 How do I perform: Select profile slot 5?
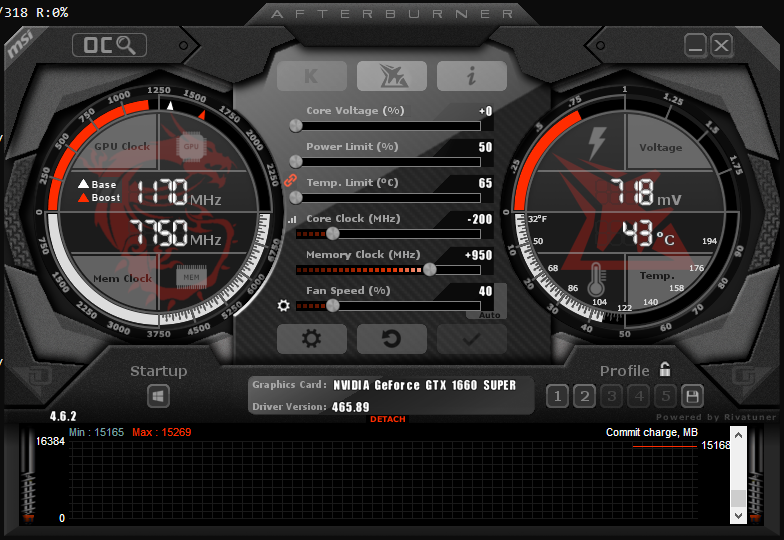(x=666, y=396)
